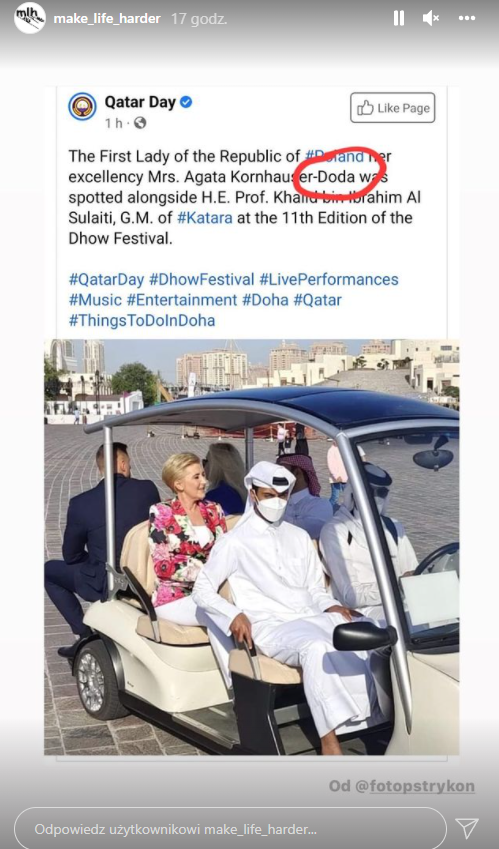499x849 pixels.
Task: Click the Like Page button
Action: click(392, 108)
